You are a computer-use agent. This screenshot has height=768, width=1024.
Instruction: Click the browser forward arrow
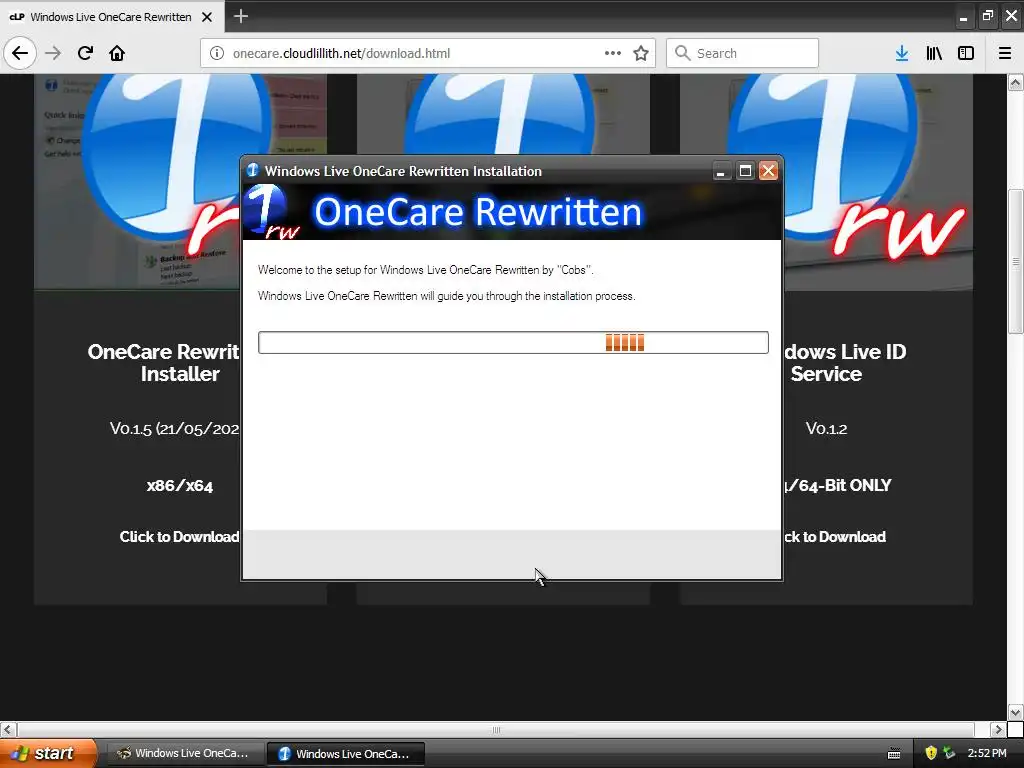[53, 53]
